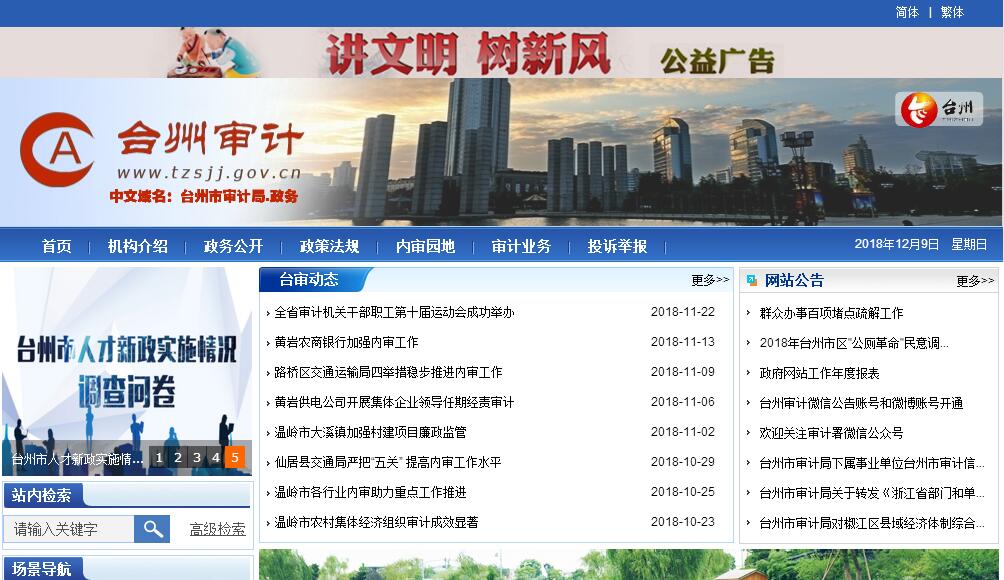Open the 投诉举报 menu item
Viewport: 1004px width, 580px height.
617,246
